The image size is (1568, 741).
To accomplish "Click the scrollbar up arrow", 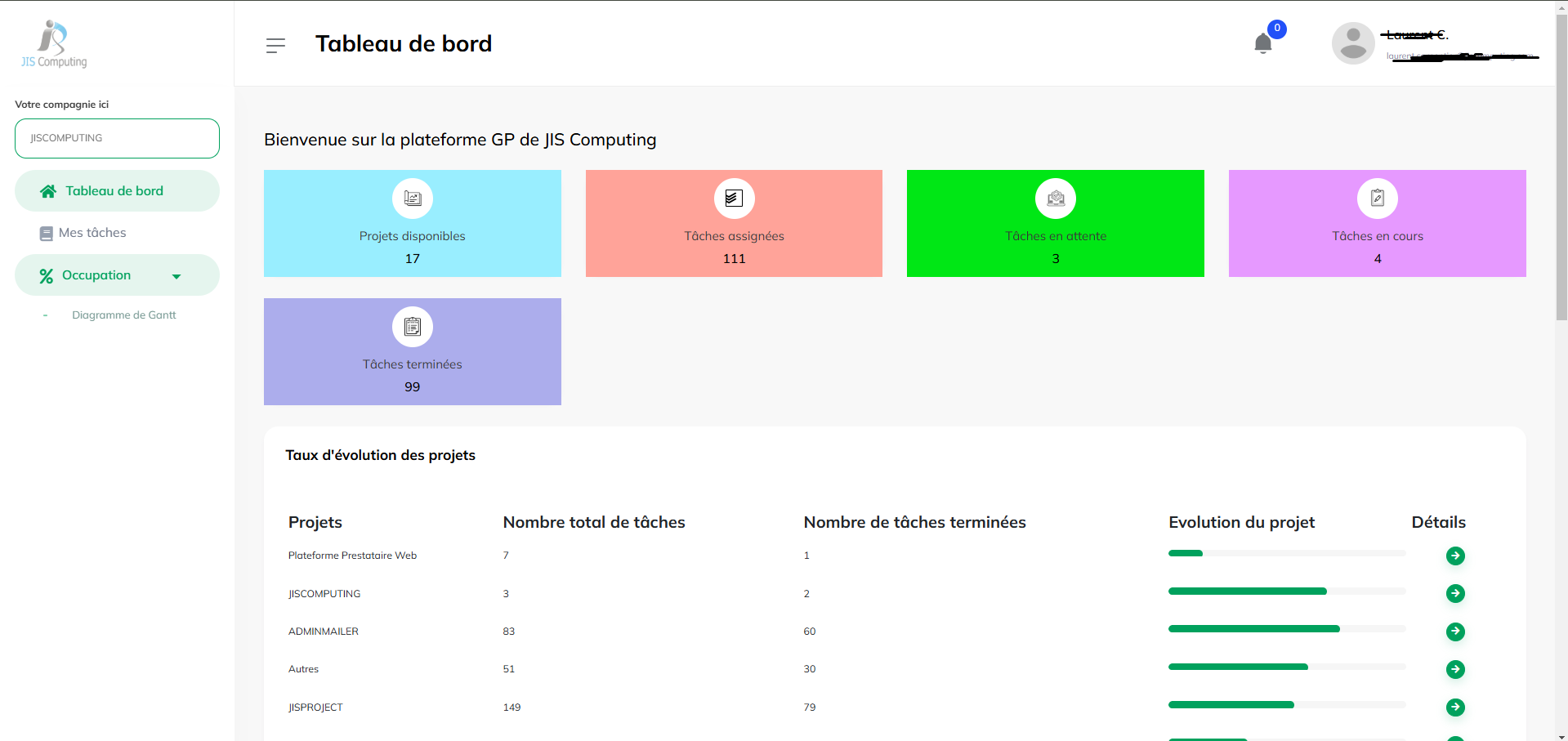I will (1561, 7).
